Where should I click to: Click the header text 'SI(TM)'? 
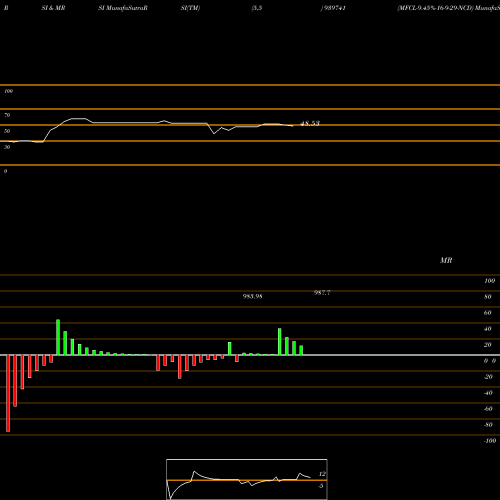[190, 8]
